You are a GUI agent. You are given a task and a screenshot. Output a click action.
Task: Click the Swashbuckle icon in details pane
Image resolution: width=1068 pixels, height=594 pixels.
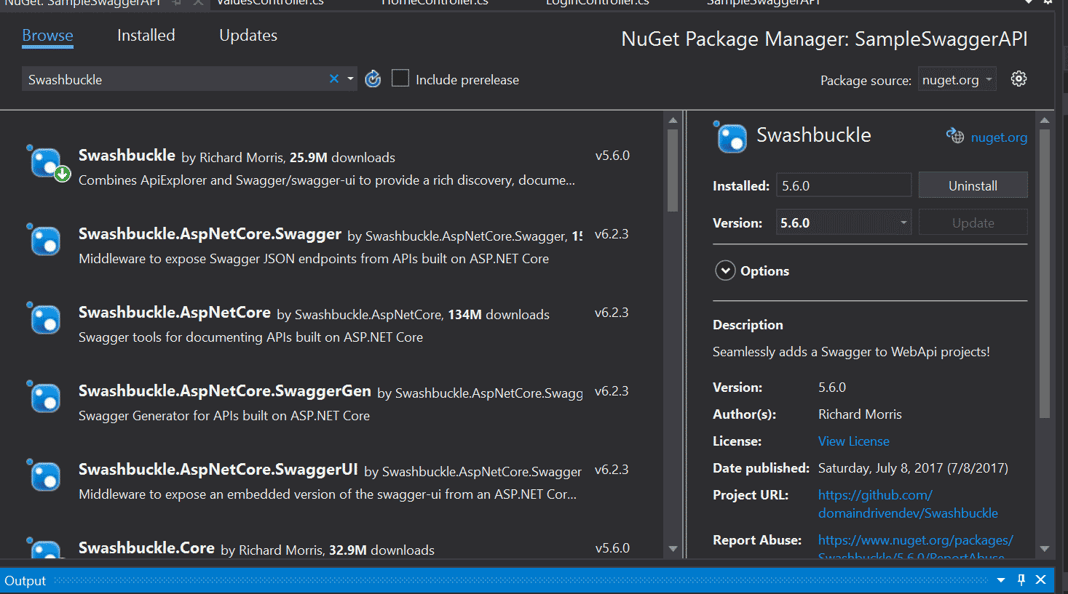731,137
